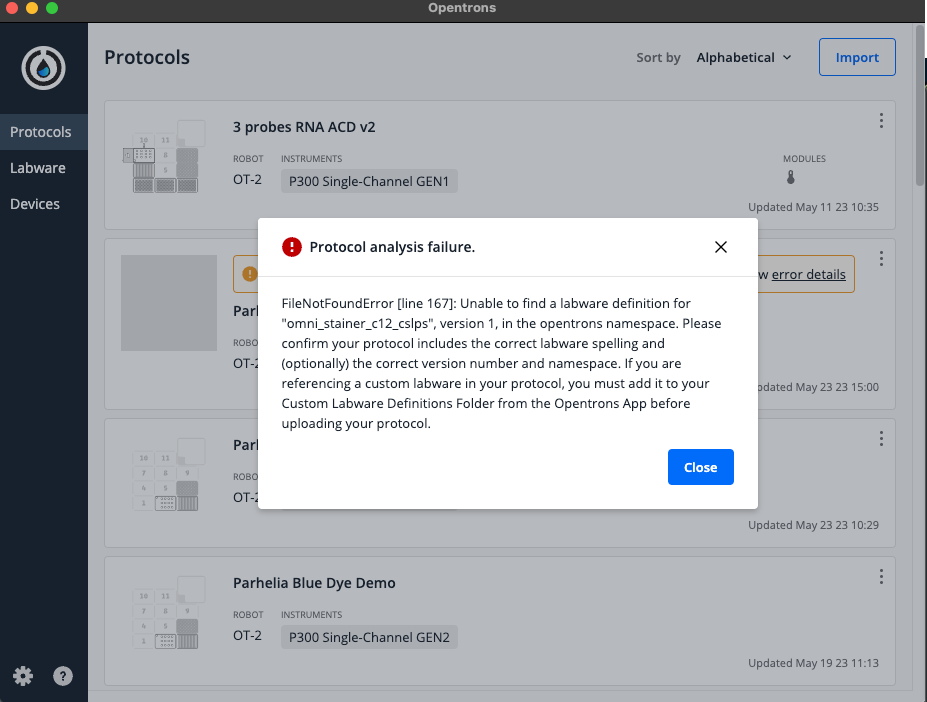Click the Import button
927x702 pixels.
click(857, 58)
